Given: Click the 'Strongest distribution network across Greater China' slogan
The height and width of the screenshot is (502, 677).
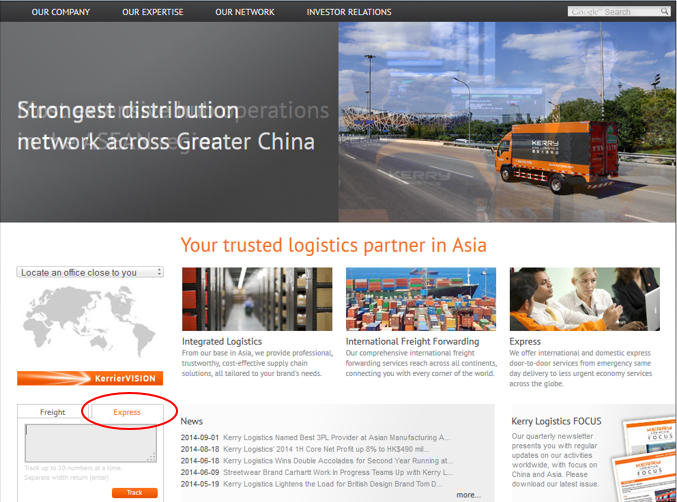Looking at the screenshot, I should tap(166, 126).
